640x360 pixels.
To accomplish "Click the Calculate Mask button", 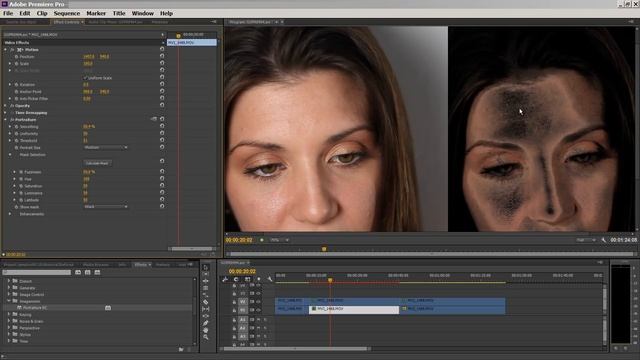I will point(97,163).
